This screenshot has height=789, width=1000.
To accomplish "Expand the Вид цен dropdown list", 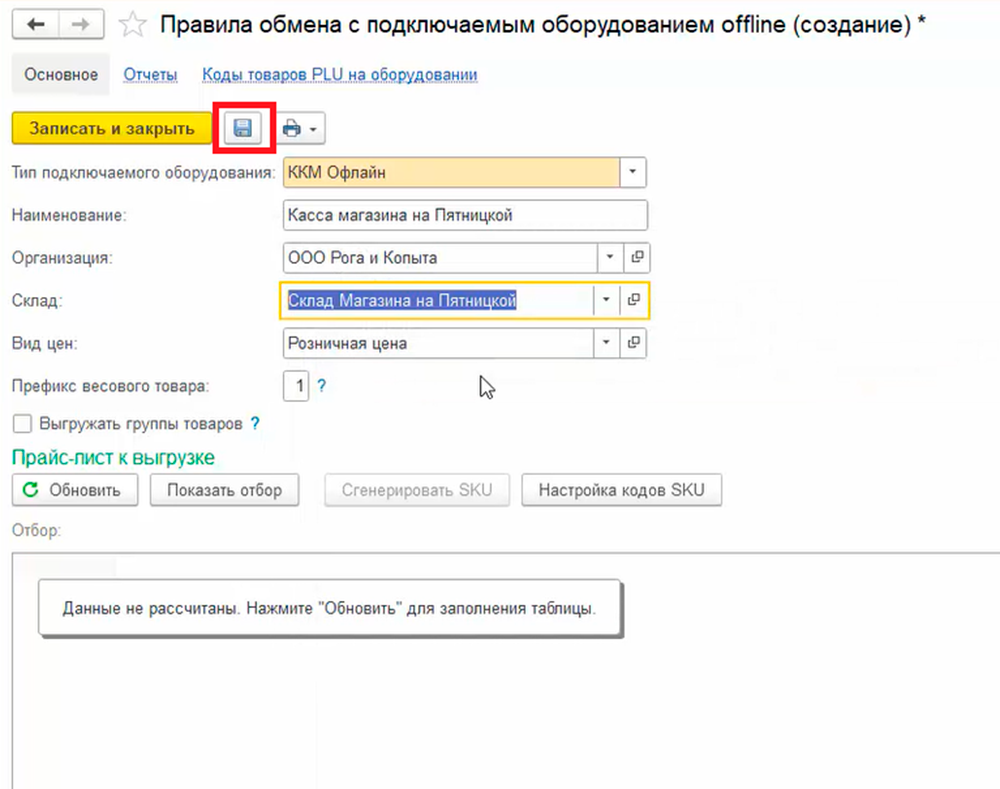I will [x=609, y=343].
